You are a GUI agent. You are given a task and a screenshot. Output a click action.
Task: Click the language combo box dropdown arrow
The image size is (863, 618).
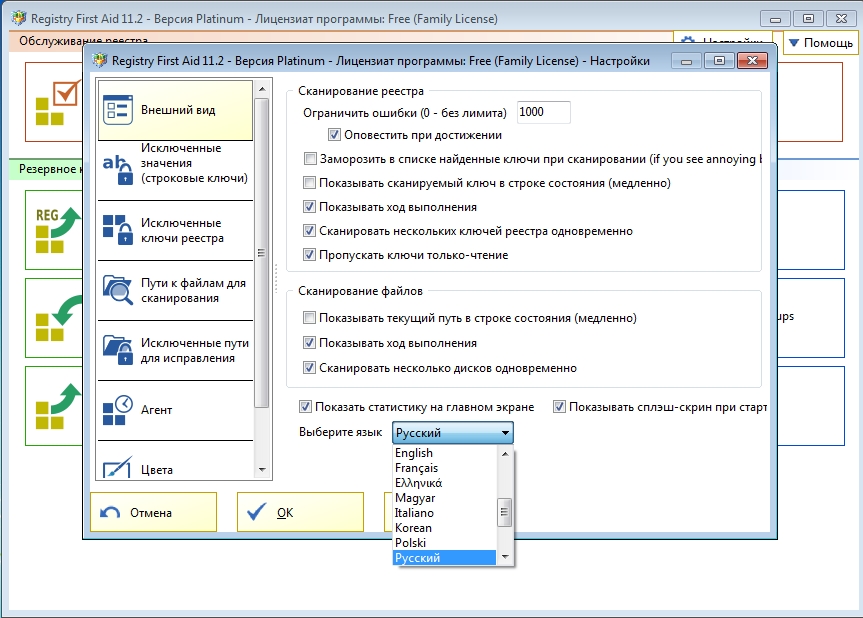point(505,433)
